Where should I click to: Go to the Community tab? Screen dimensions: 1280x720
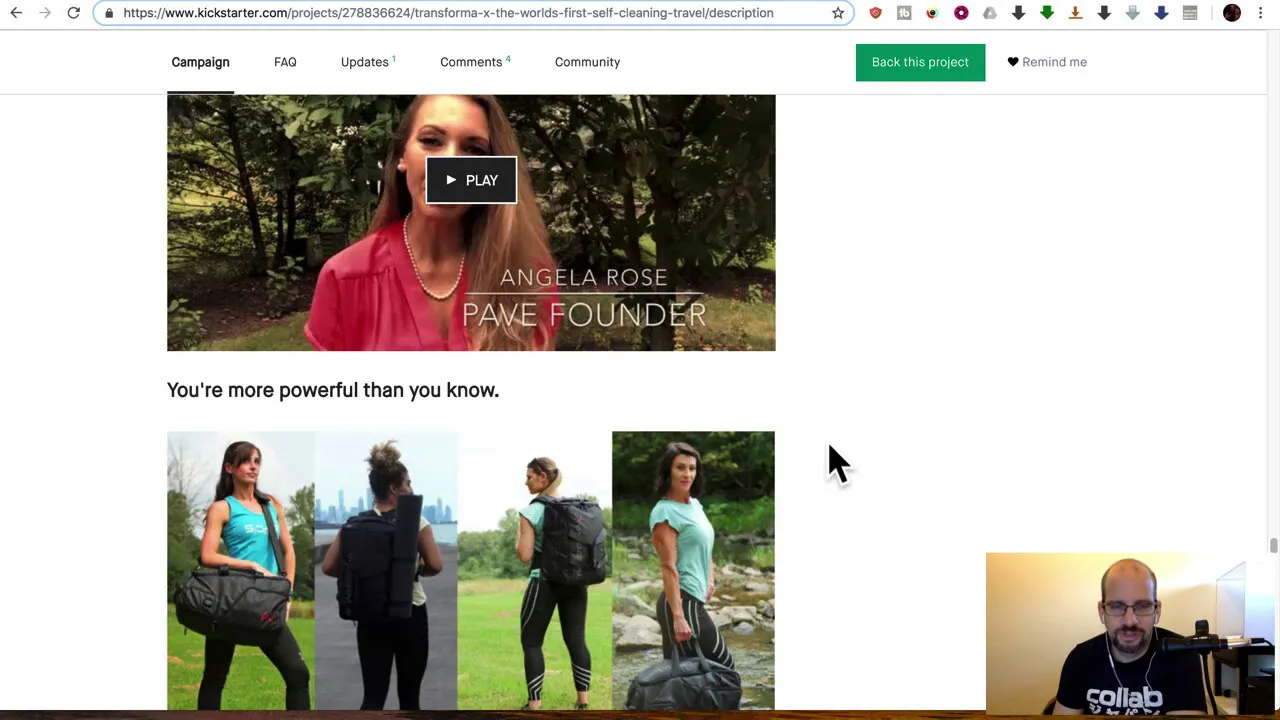point(587,62)
